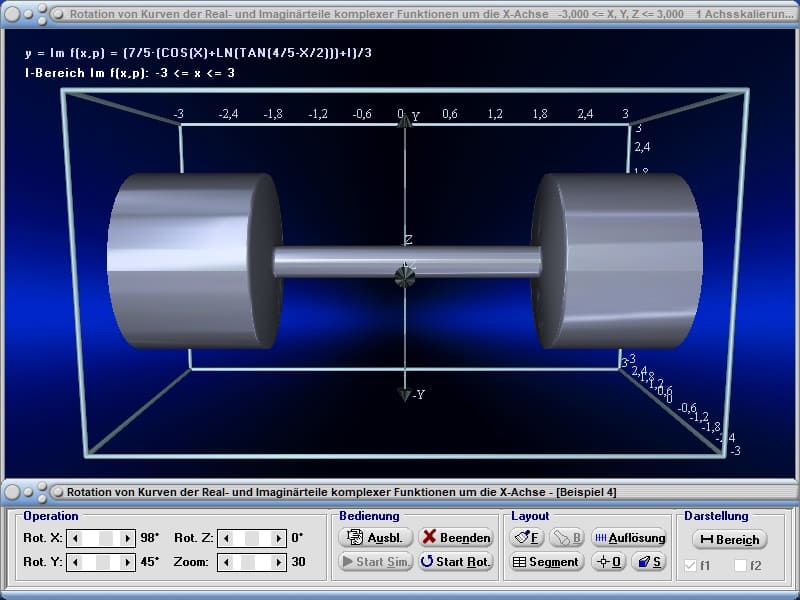Screen dimensions: 800x600
Task: Click the Ausbl. button
Action: 375,537
